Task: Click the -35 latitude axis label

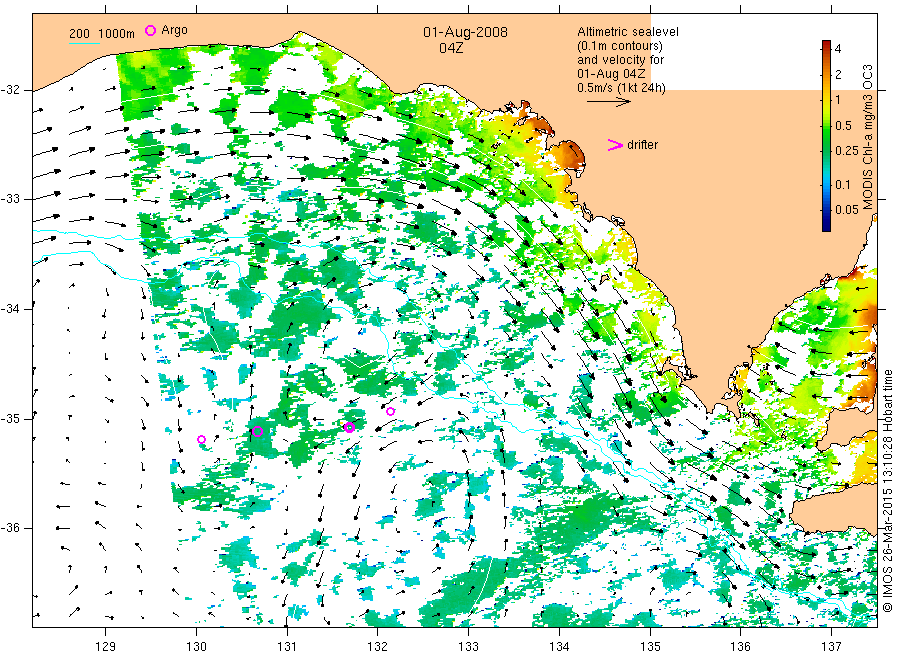Action: 10,419
